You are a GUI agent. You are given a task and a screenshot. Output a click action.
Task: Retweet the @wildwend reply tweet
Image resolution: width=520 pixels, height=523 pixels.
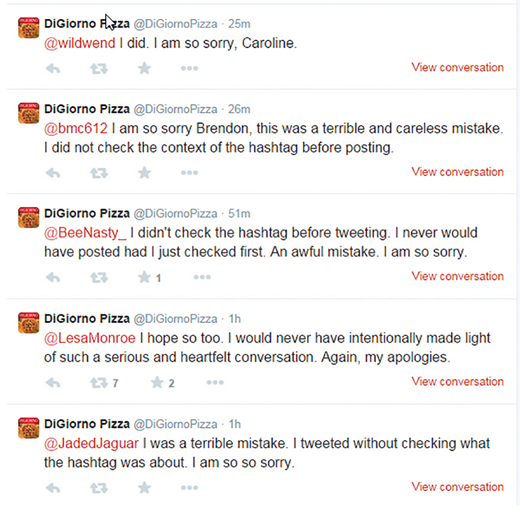[x=99, y=69]
